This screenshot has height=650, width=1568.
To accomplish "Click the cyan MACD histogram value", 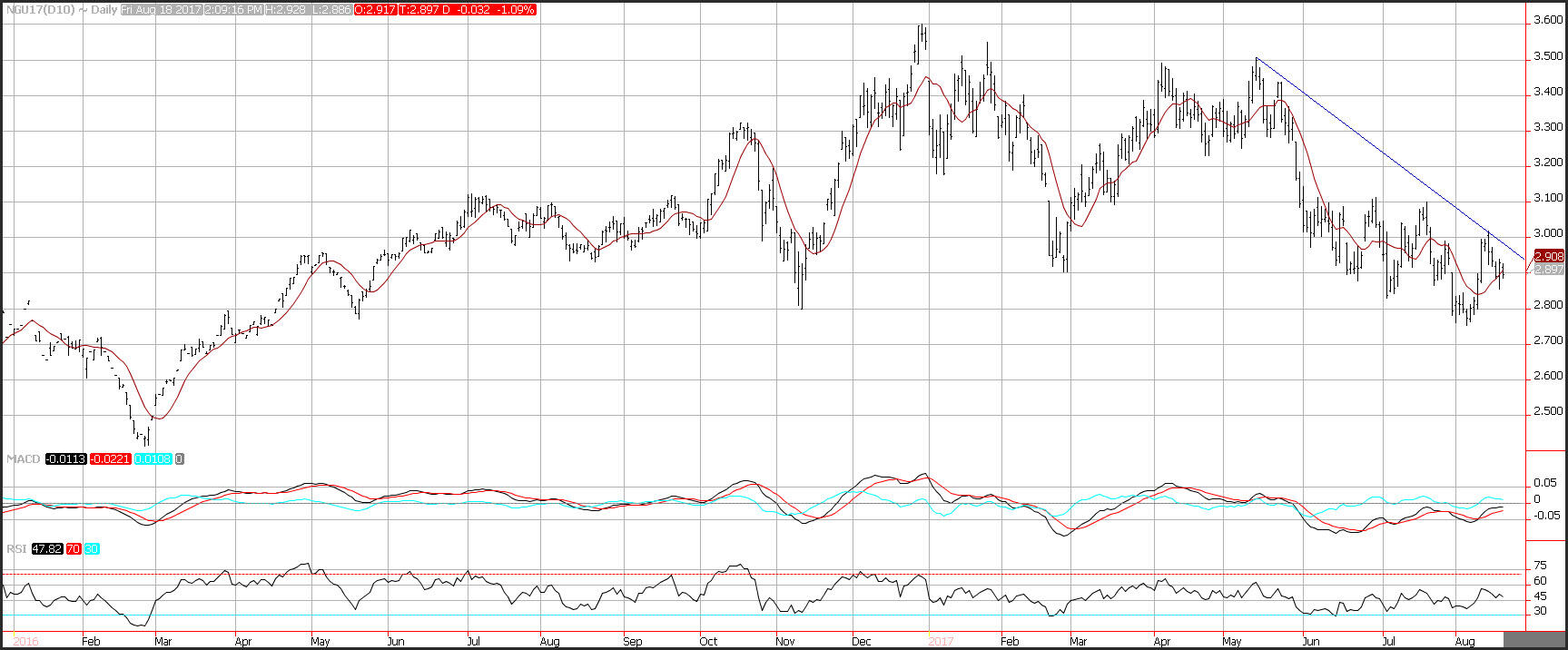I will point(153,459).
